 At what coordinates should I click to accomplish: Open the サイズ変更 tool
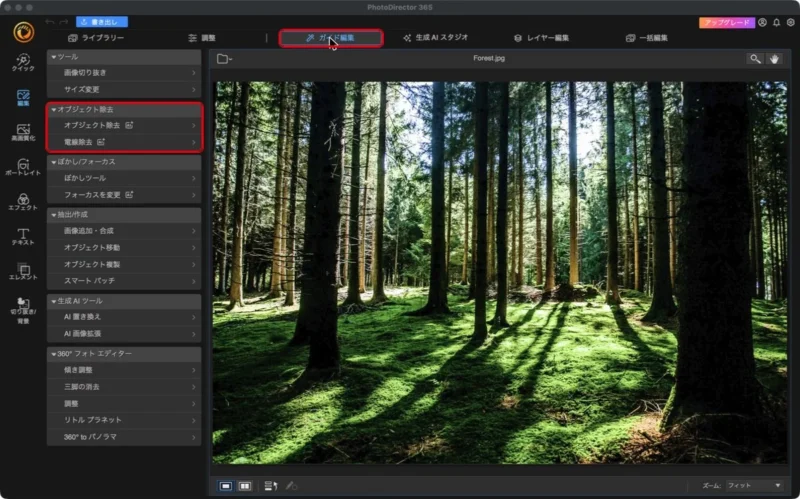124,89
